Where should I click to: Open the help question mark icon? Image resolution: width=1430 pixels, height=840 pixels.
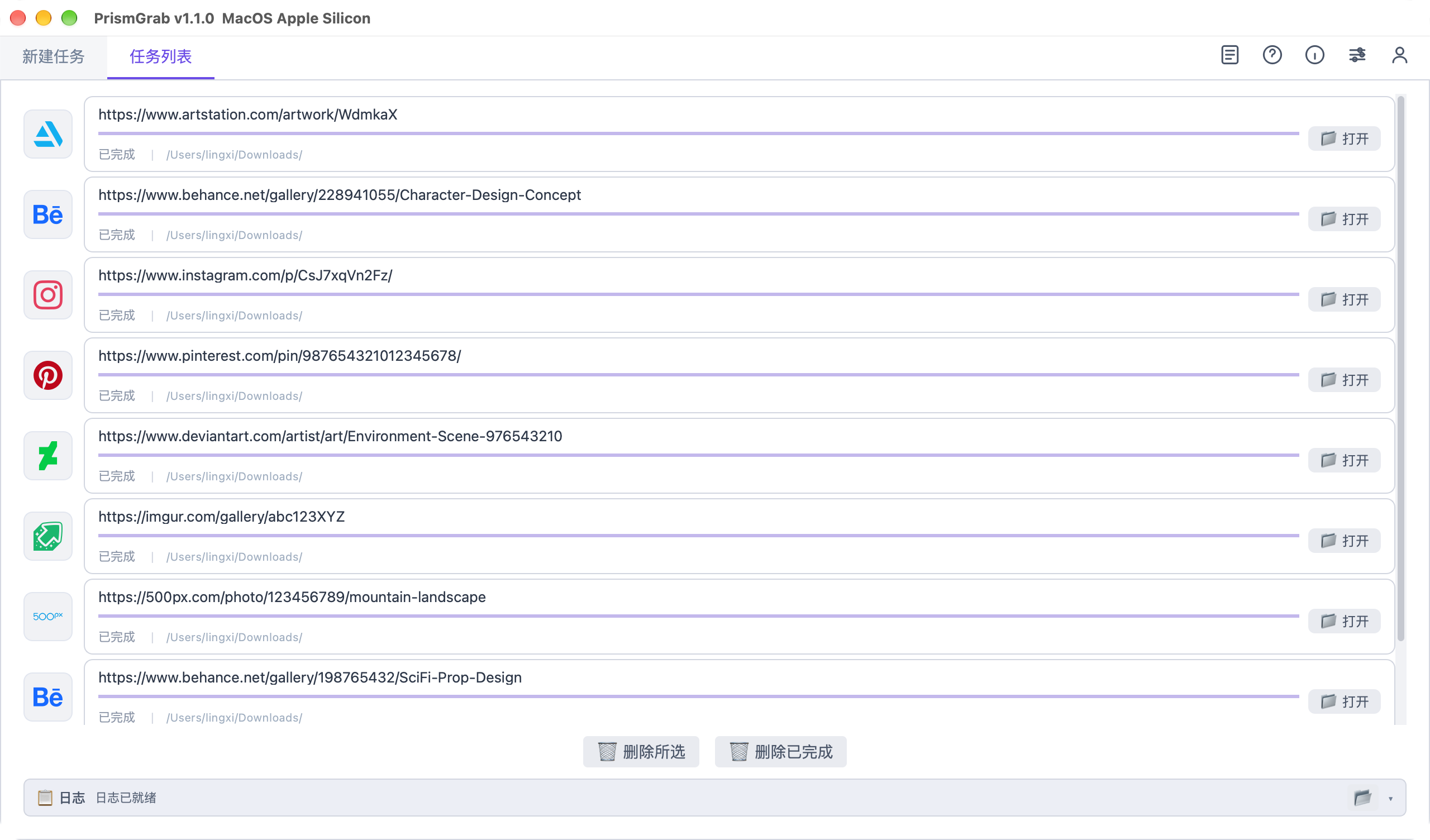1272,55
